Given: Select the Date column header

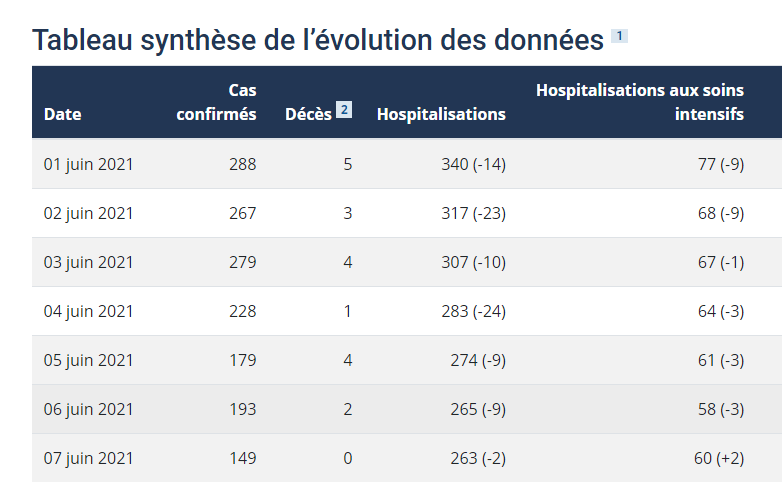Looking at the screenshot, I should pos(62,114).
